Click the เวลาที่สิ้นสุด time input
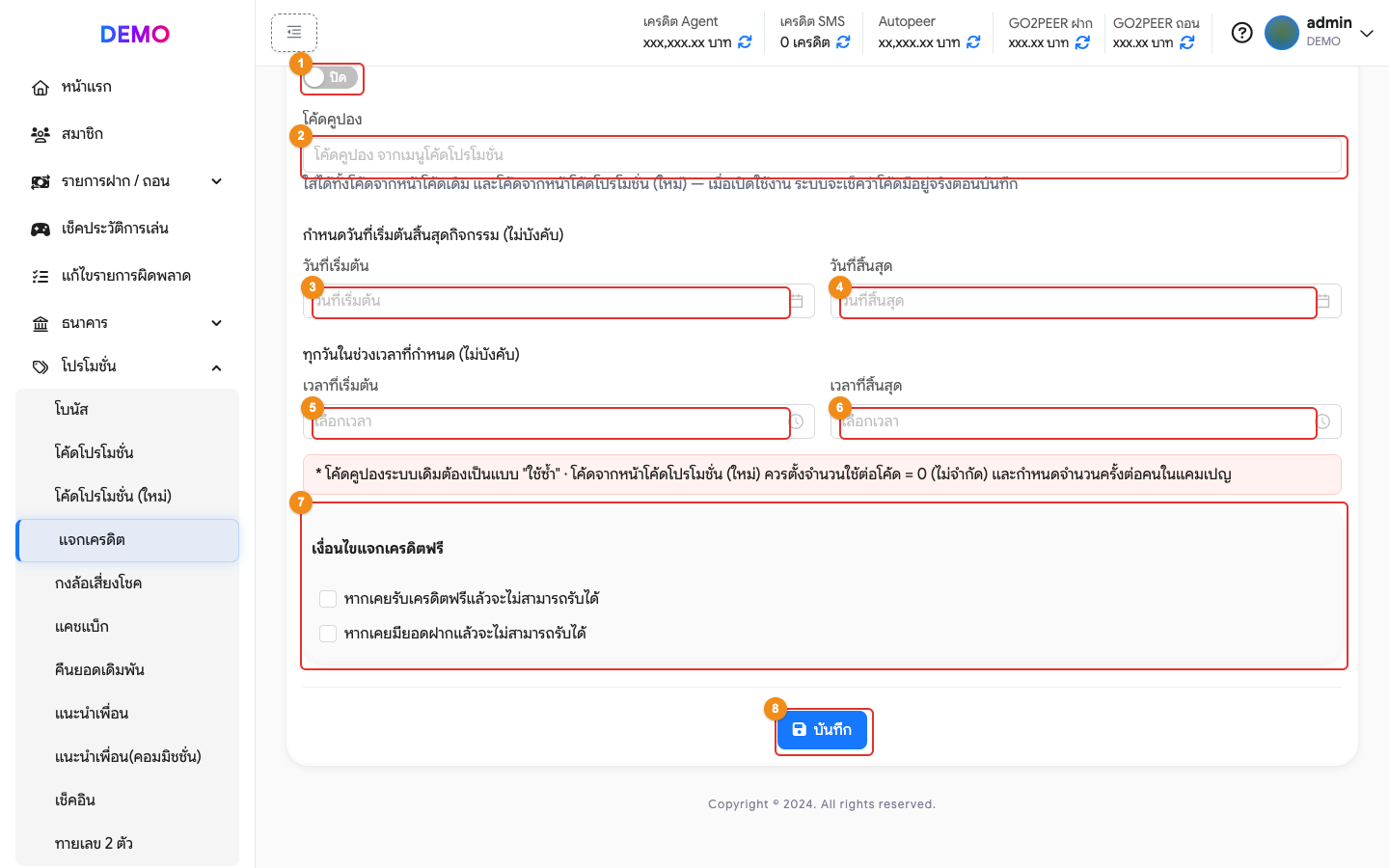The height and width of the screenshot is (868, 1389). (x=1086, y=421)
